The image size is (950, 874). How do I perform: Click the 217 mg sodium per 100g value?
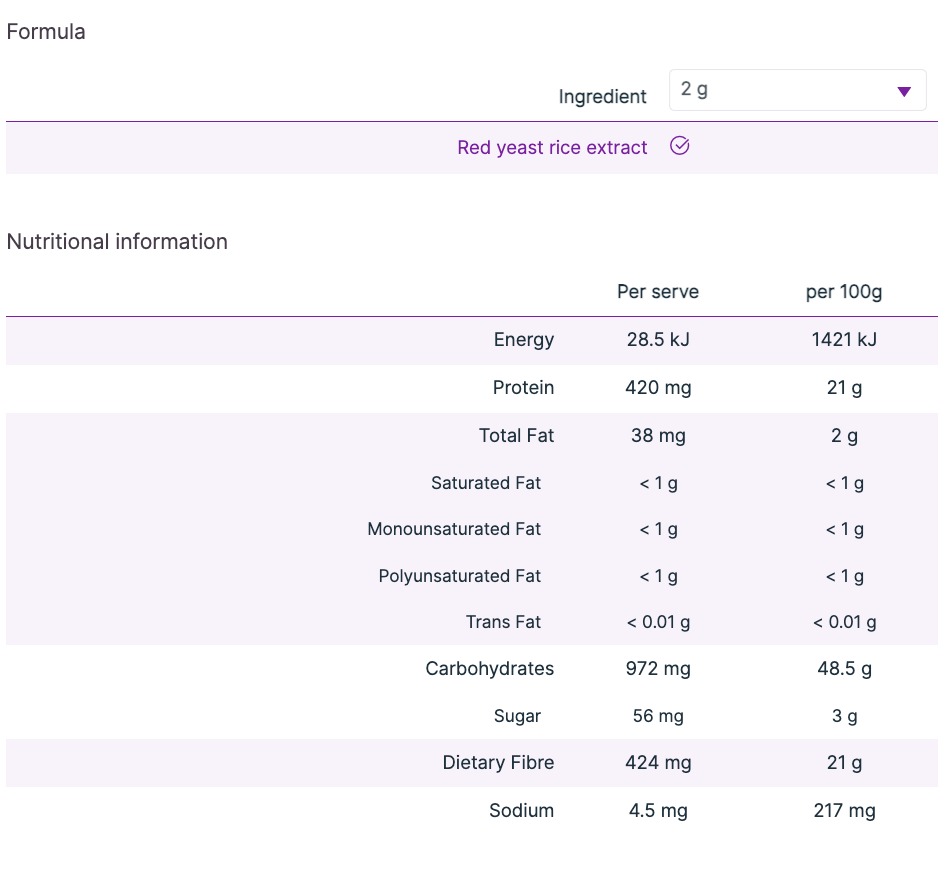844,811
